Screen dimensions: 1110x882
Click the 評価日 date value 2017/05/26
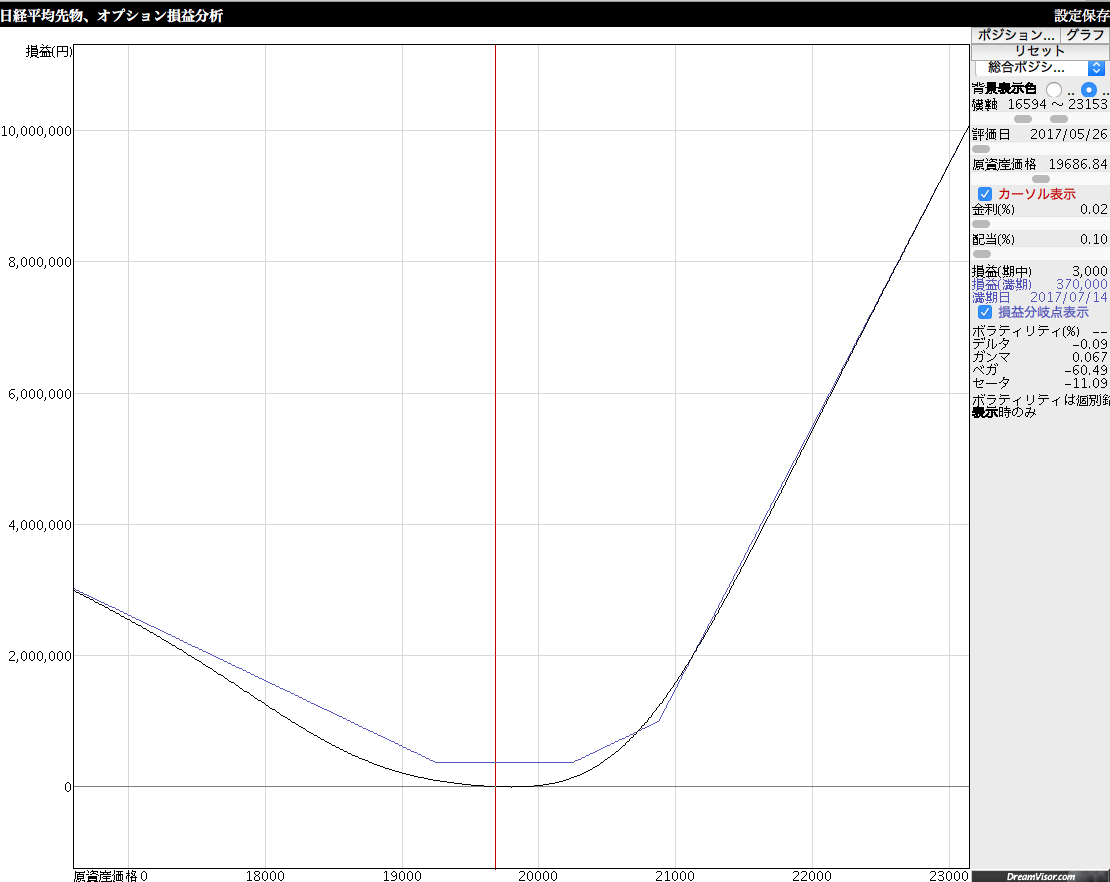[x=1068, y=134]
